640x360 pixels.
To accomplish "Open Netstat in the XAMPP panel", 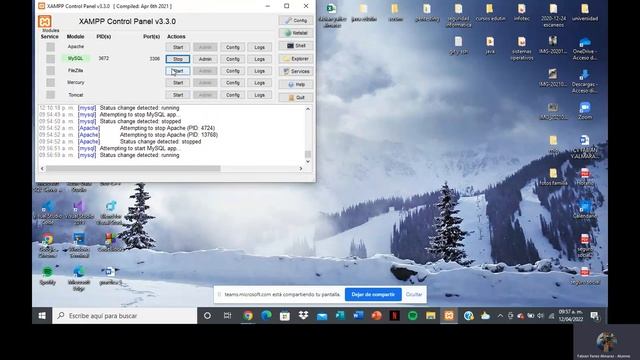I will tap(296, 33).
